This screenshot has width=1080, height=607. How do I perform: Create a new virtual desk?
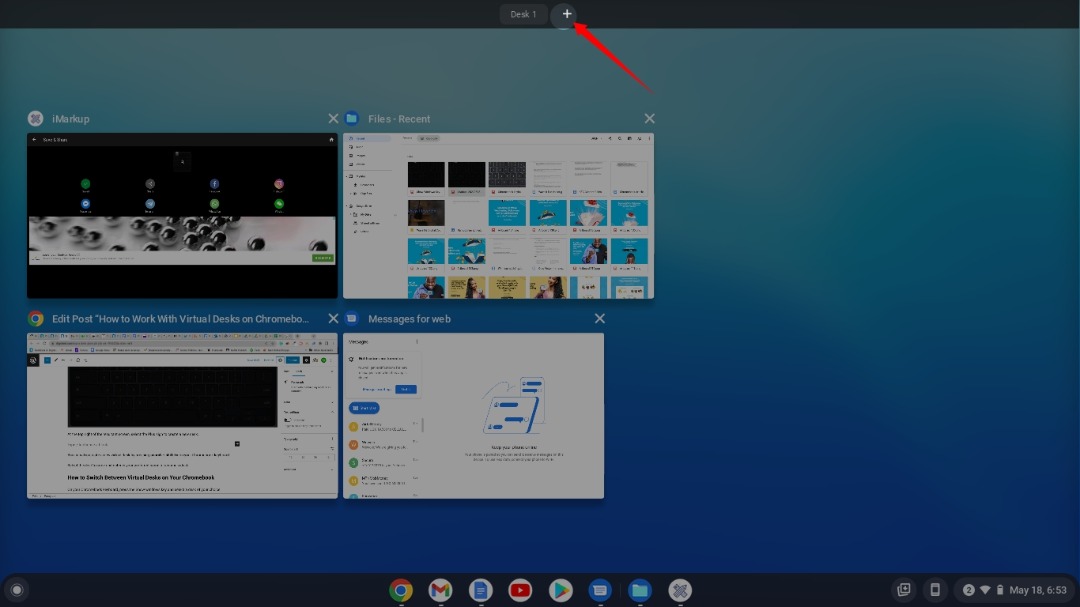click(566, 14)
